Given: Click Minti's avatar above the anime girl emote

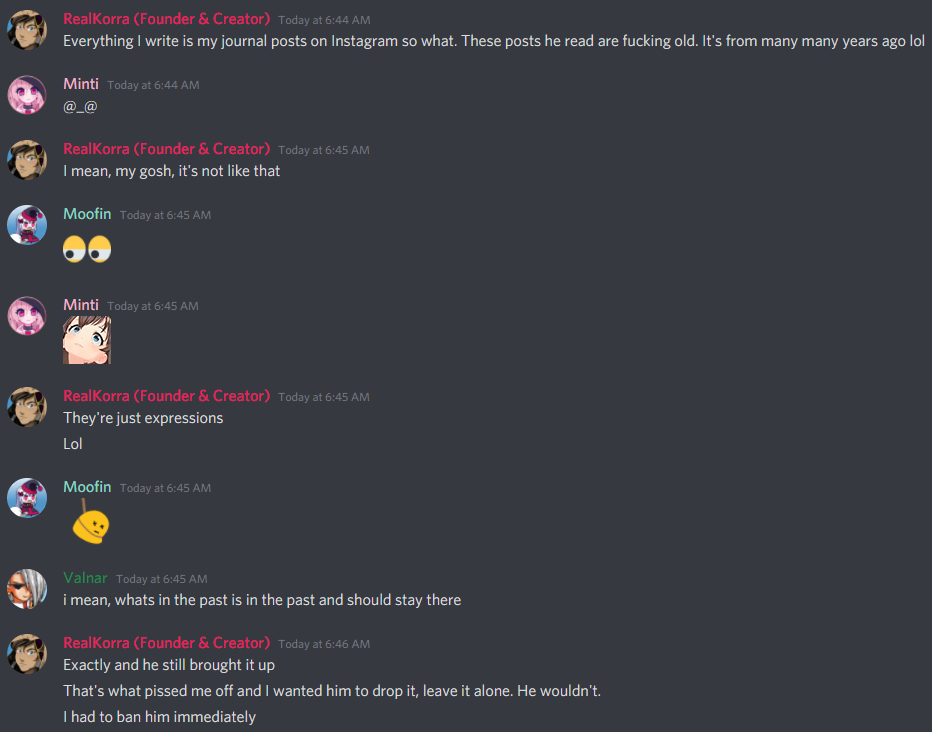Looking at the screenshot, I should click(x=27, y=316).
